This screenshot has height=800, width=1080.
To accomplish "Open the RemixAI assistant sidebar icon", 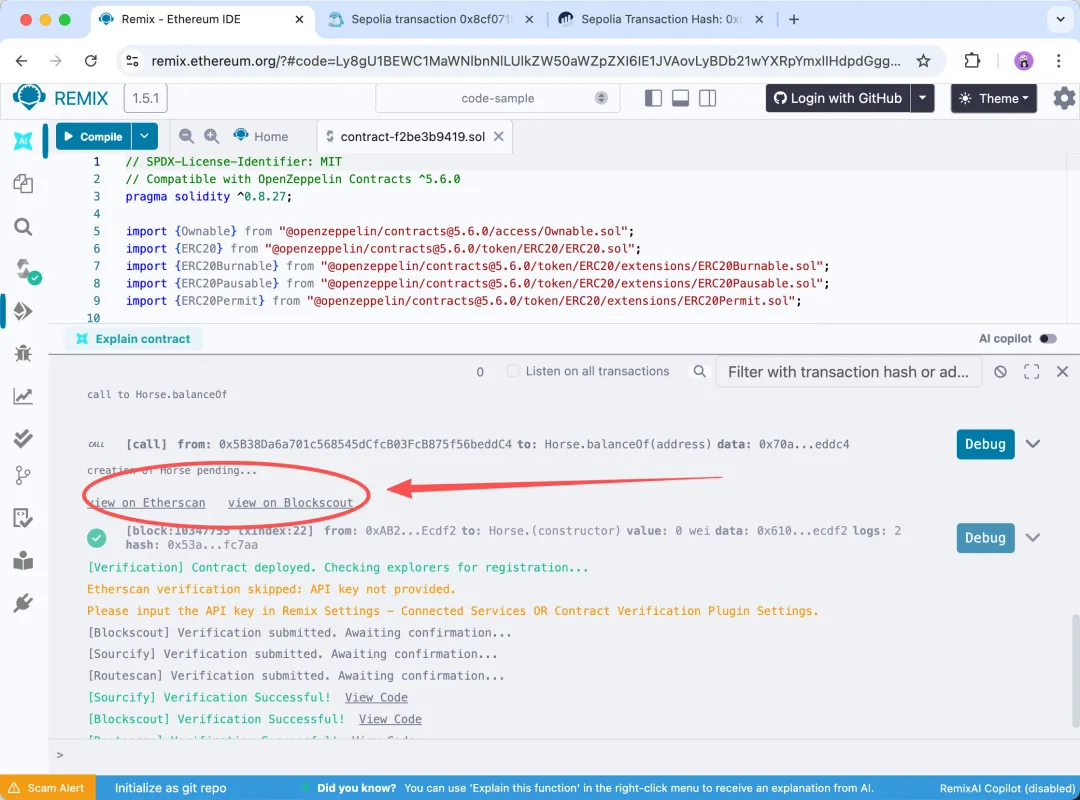I will [23, 140].
